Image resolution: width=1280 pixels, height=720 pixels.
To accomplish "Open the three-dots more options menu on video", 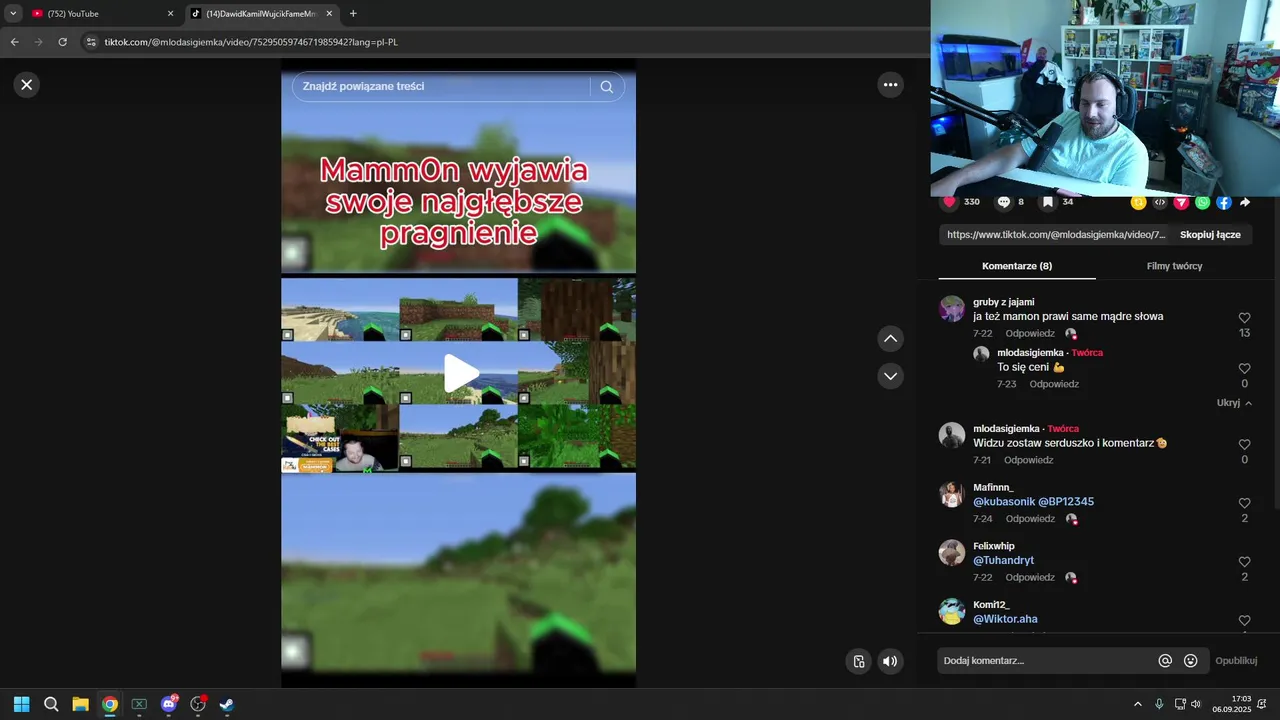I will [890, 85].
